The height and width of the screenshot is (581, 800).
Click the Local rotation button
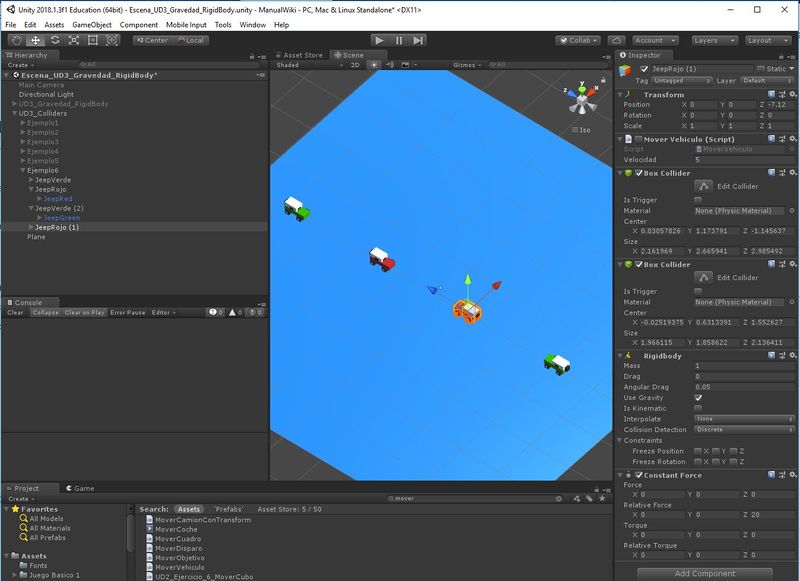tap(190, 40)
